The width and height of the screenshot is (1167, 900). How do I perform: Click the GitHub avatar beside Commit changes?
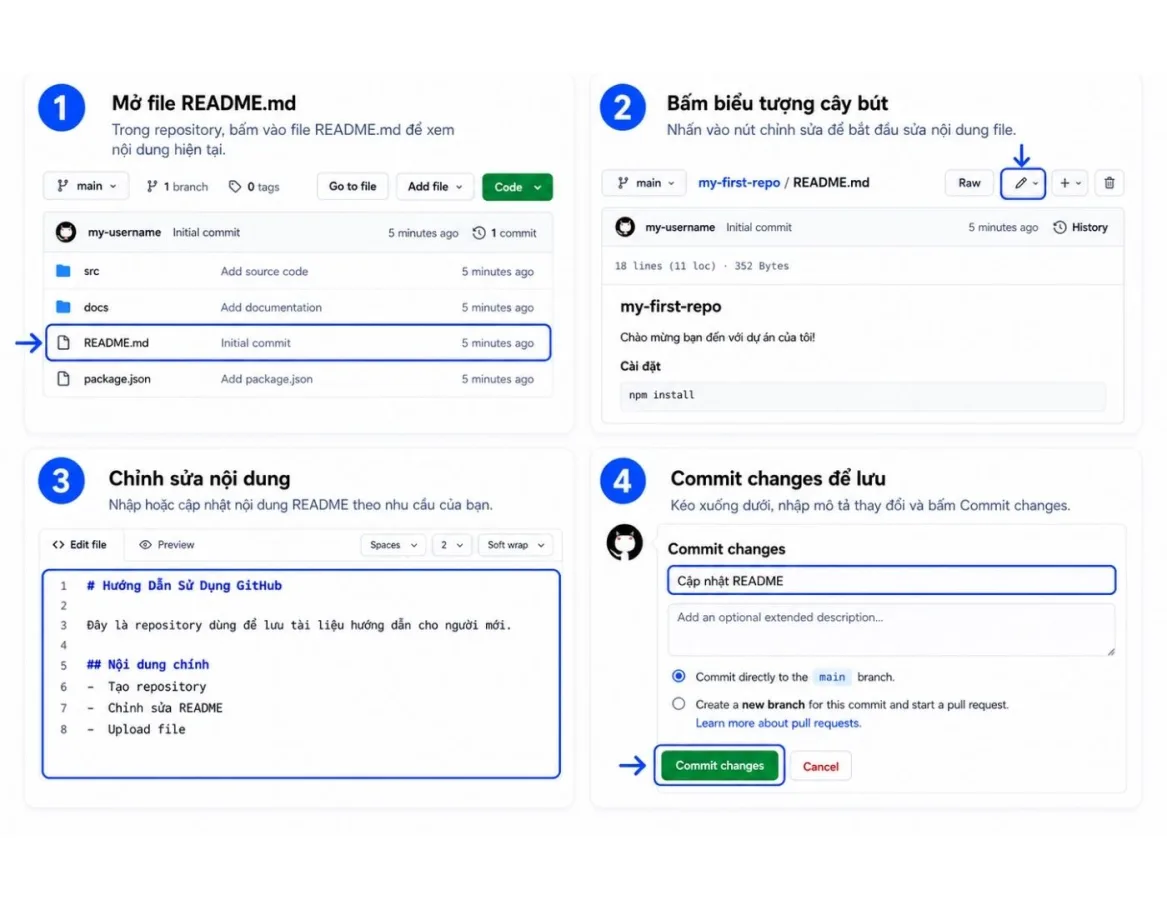coord(624,543)
